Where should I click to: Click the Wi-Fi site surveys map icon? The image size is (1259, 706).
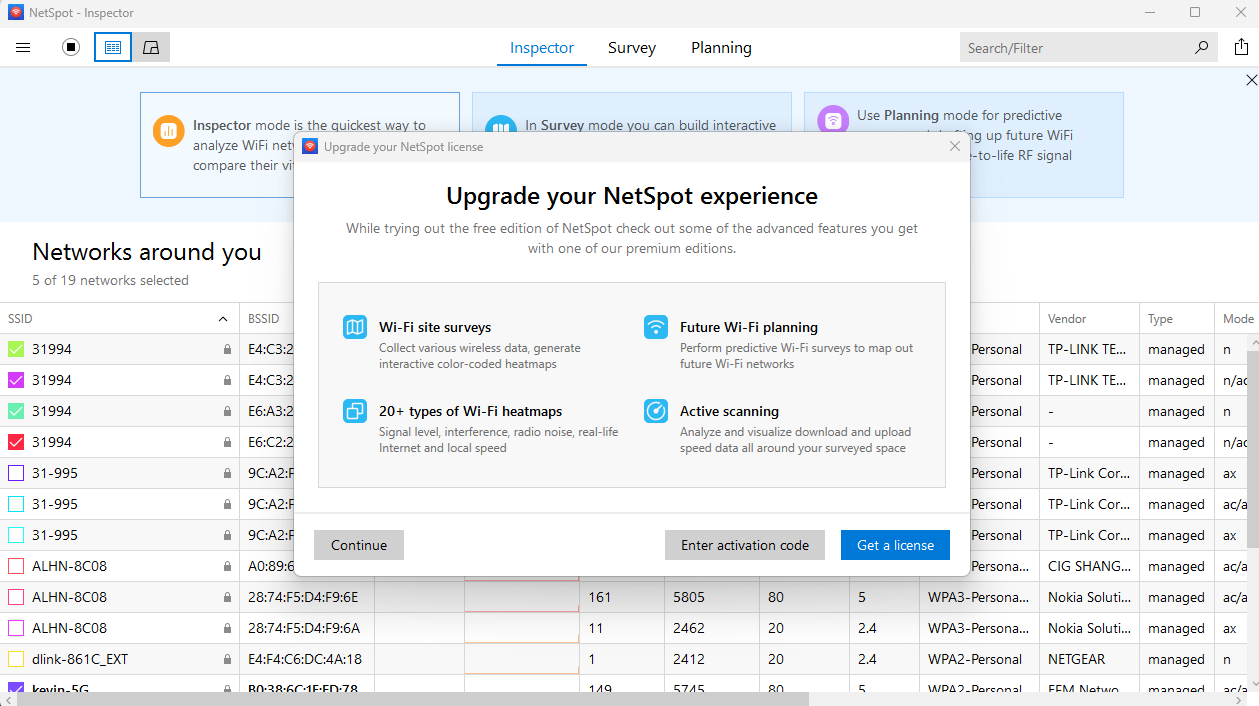(x=355, y=327)
